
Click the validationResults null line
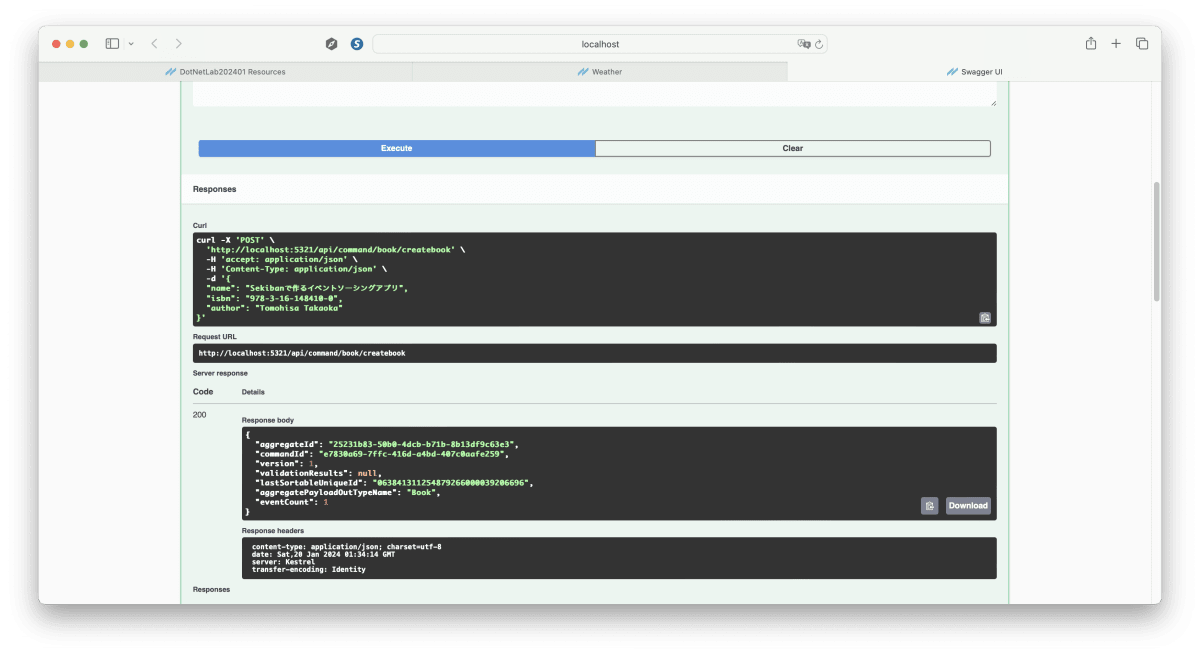[318, 472]
